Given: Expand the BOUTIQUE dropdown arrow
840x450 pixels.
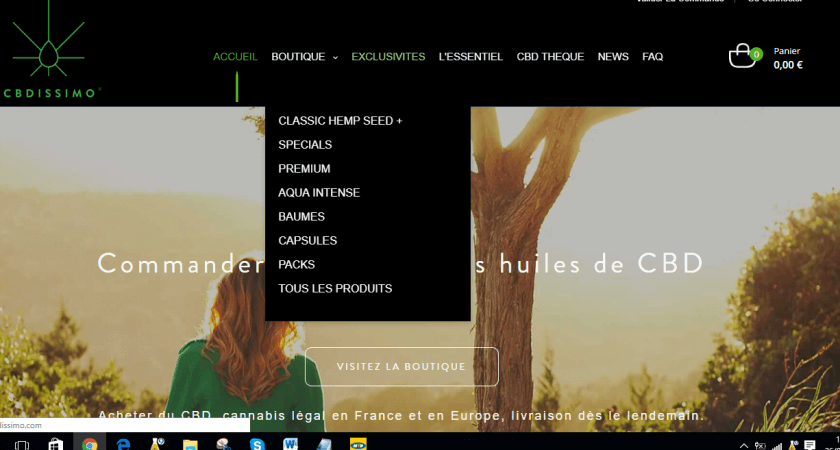Looking at the screenshot, I should [335, 57].
